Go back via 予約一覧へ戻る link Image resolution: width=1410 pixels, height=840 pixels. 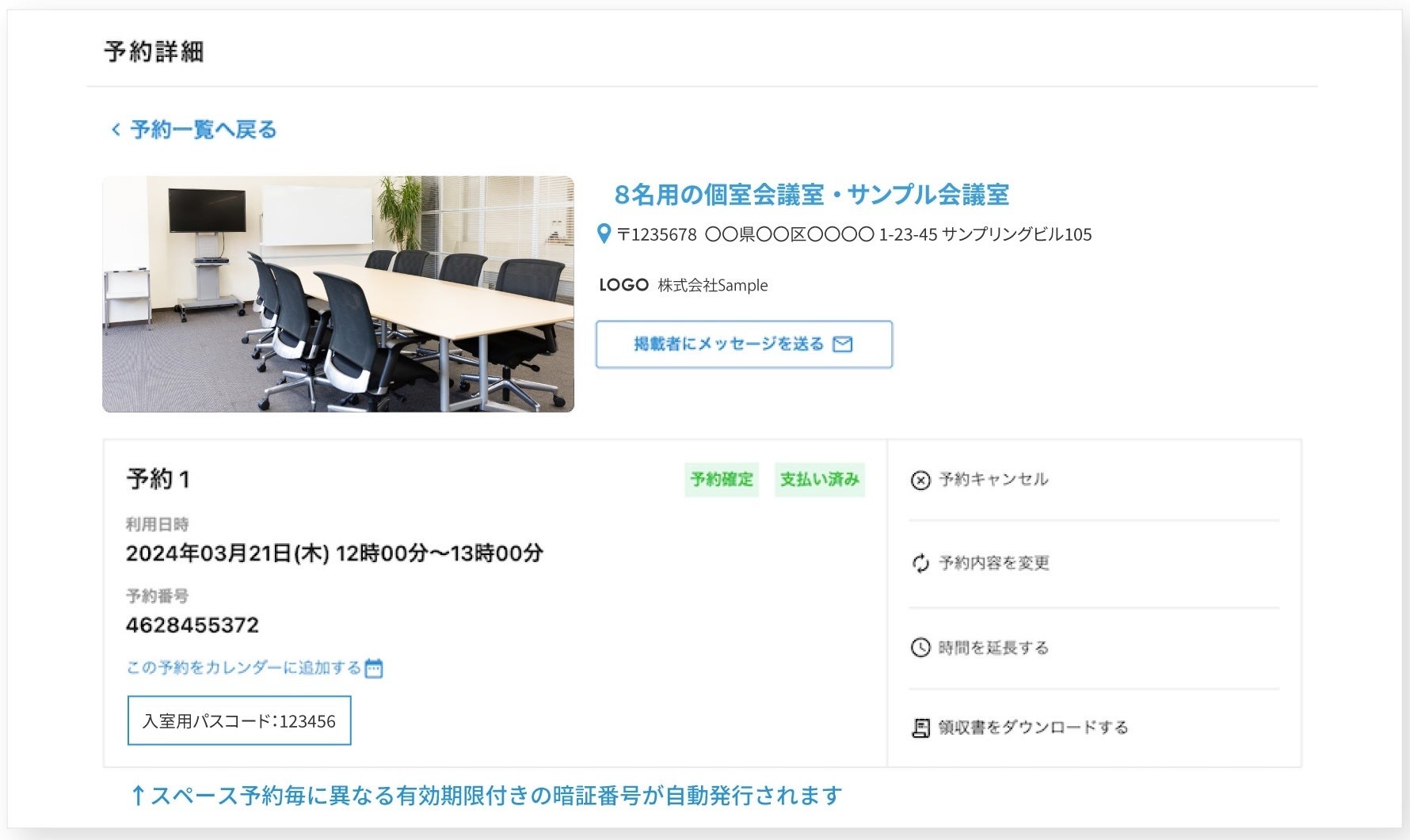tap(203, 129)
